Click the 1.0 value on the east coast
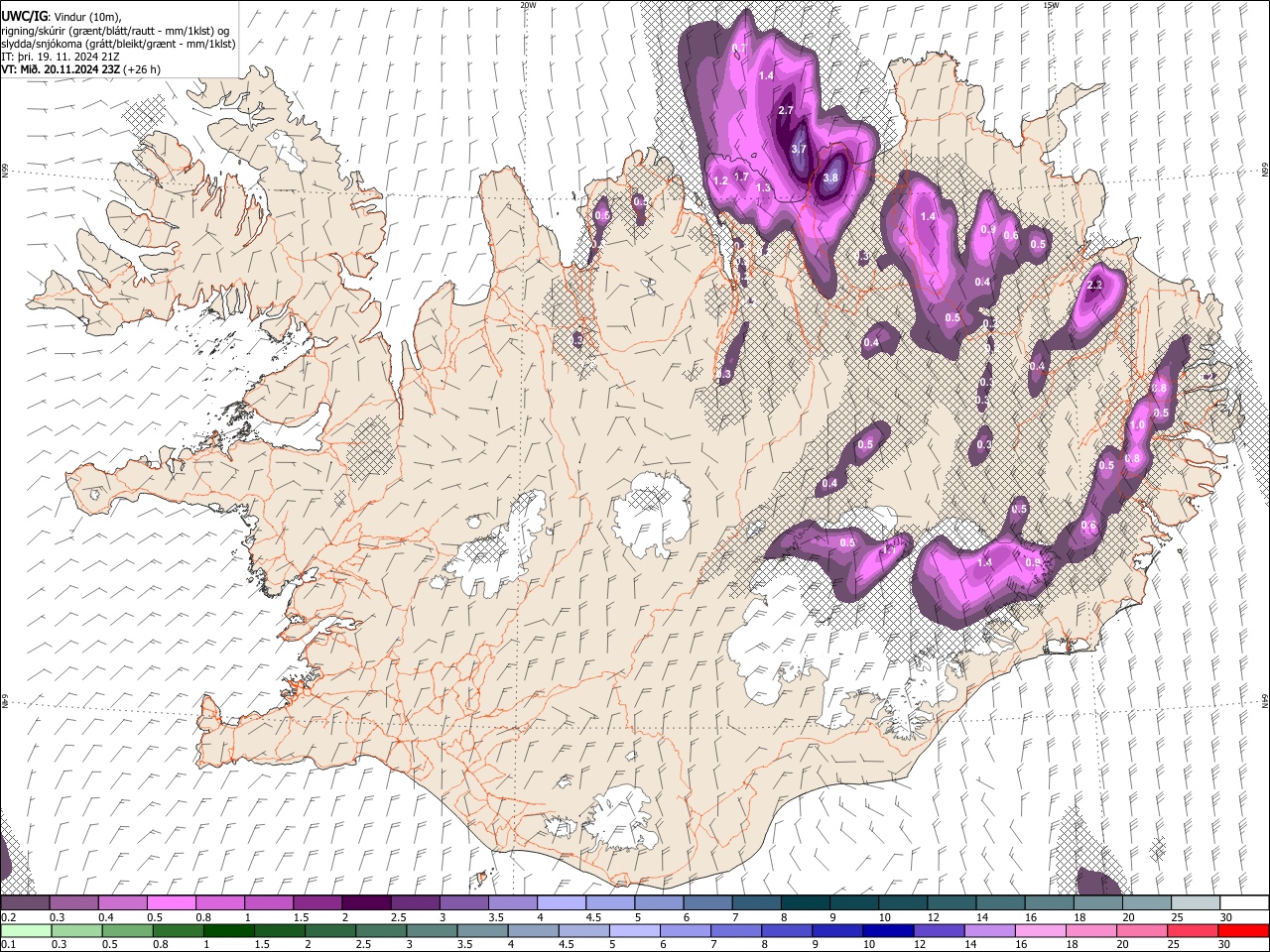This screenshot has width=1270, height=952. (x=1137, y=425)
